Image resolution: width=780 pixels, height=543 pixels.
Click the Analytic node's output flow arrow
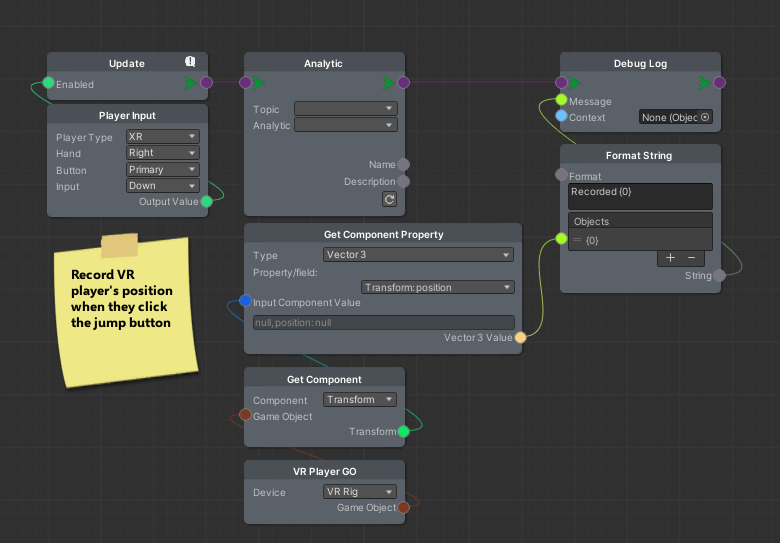(x=389, y=83)
